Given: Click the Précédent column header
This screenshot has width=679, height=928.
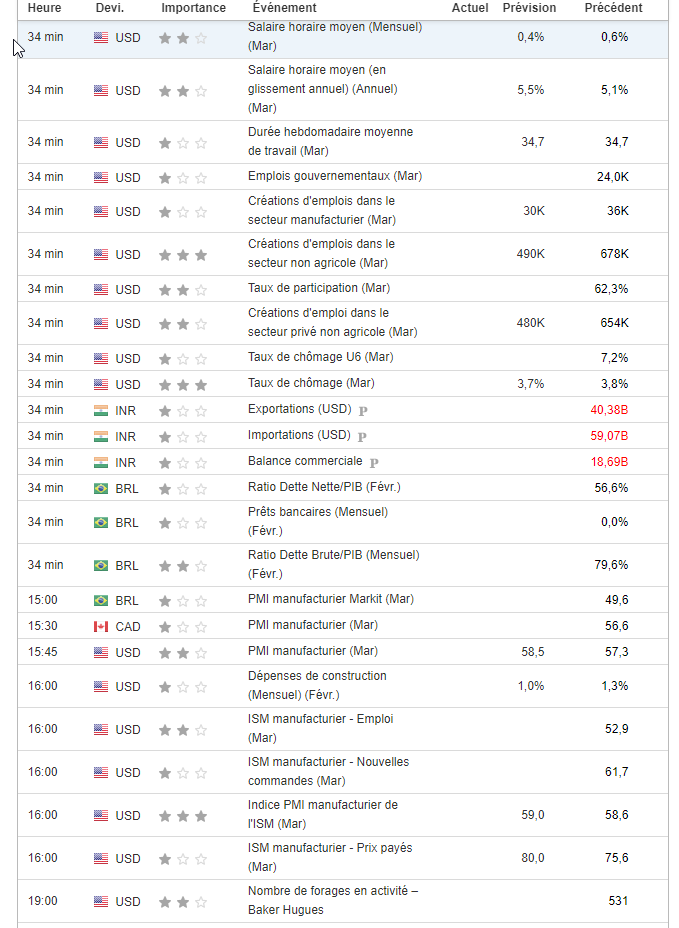Looking at the screenshot, I should (613, 8).
